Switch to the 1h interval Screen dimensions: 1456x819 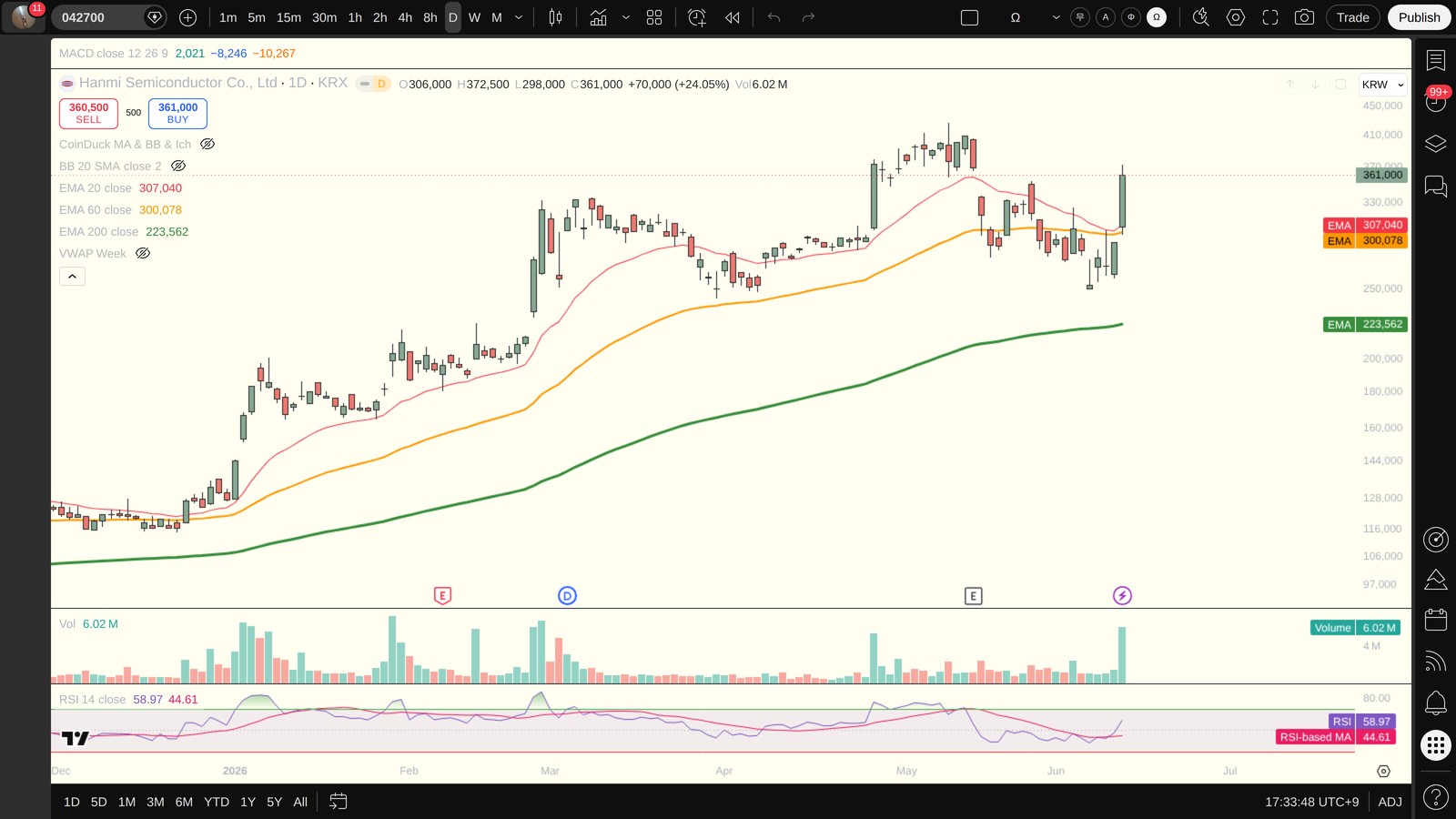(x=355, y=17)
